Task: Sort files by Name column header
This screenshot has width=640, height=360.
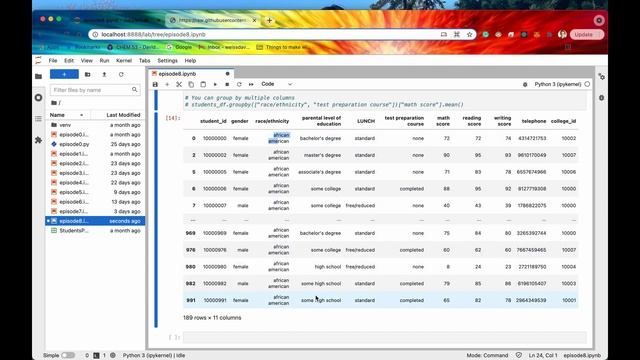Action: click(67, 115)
